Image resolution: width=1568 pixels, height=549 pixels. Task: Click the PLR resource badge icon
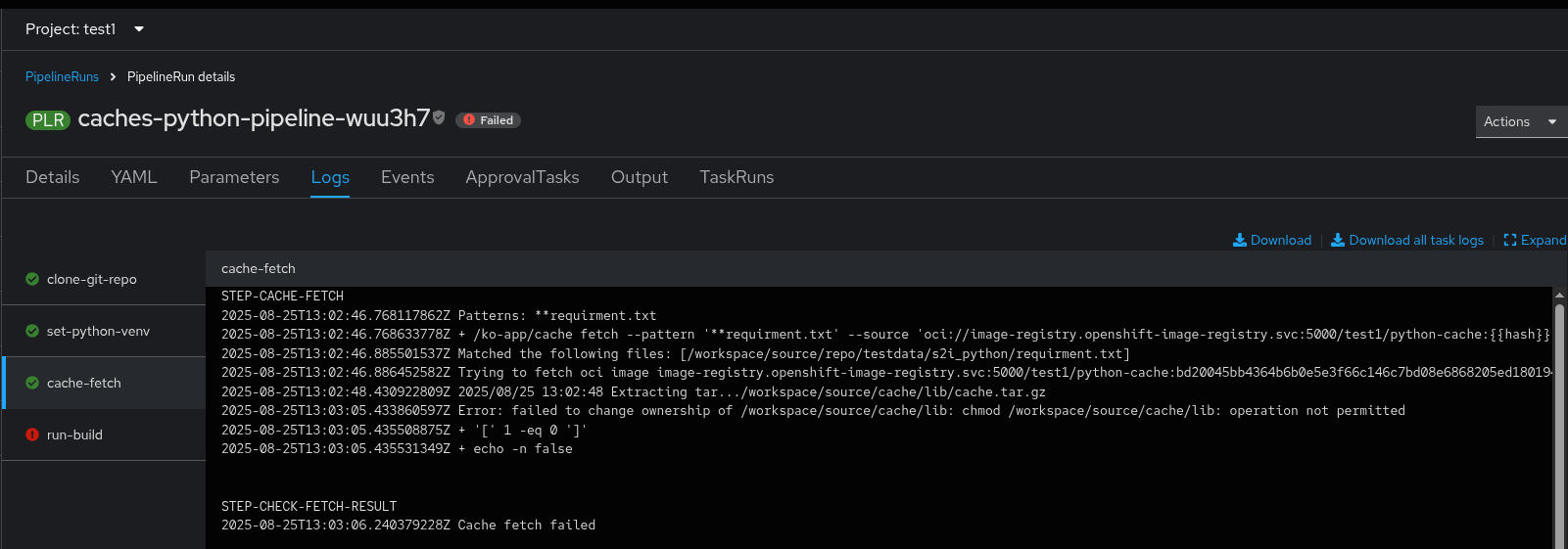tap(47, 120)
